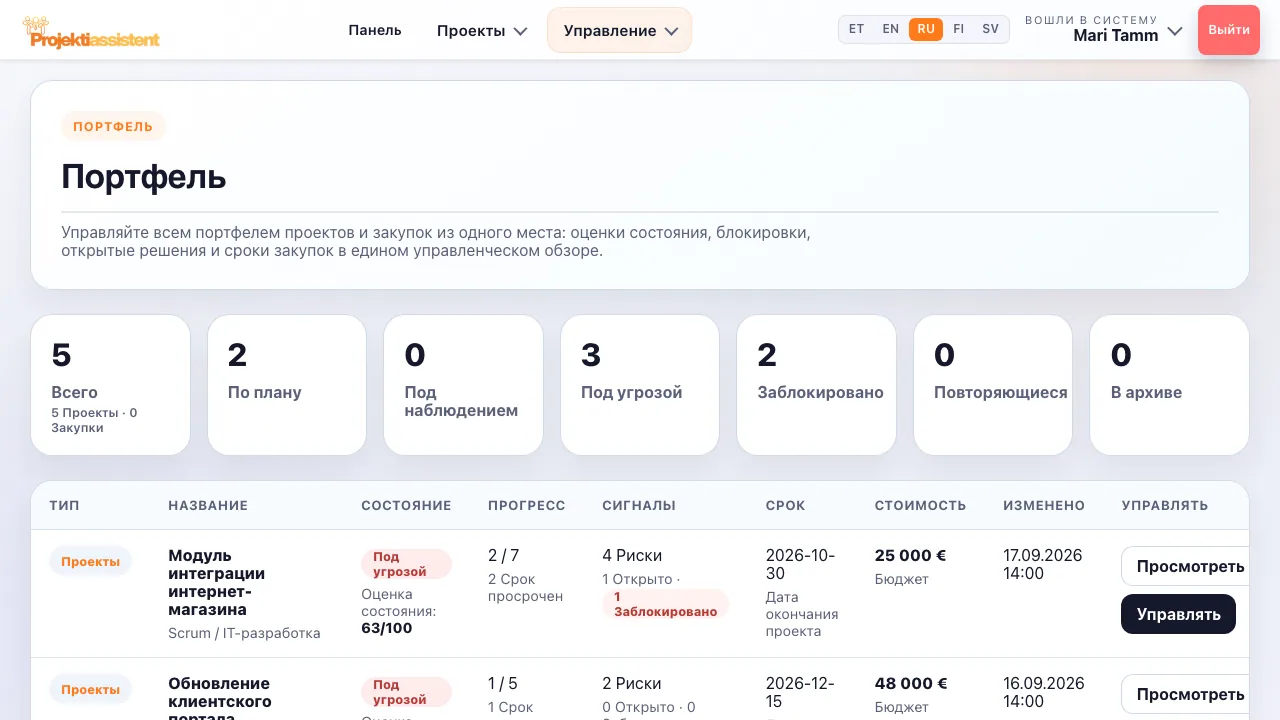Click Управлять for Модуль интеграции интернет-магазина
This screenshot has width=1280, height=720.
click(x=1178, y=614)
